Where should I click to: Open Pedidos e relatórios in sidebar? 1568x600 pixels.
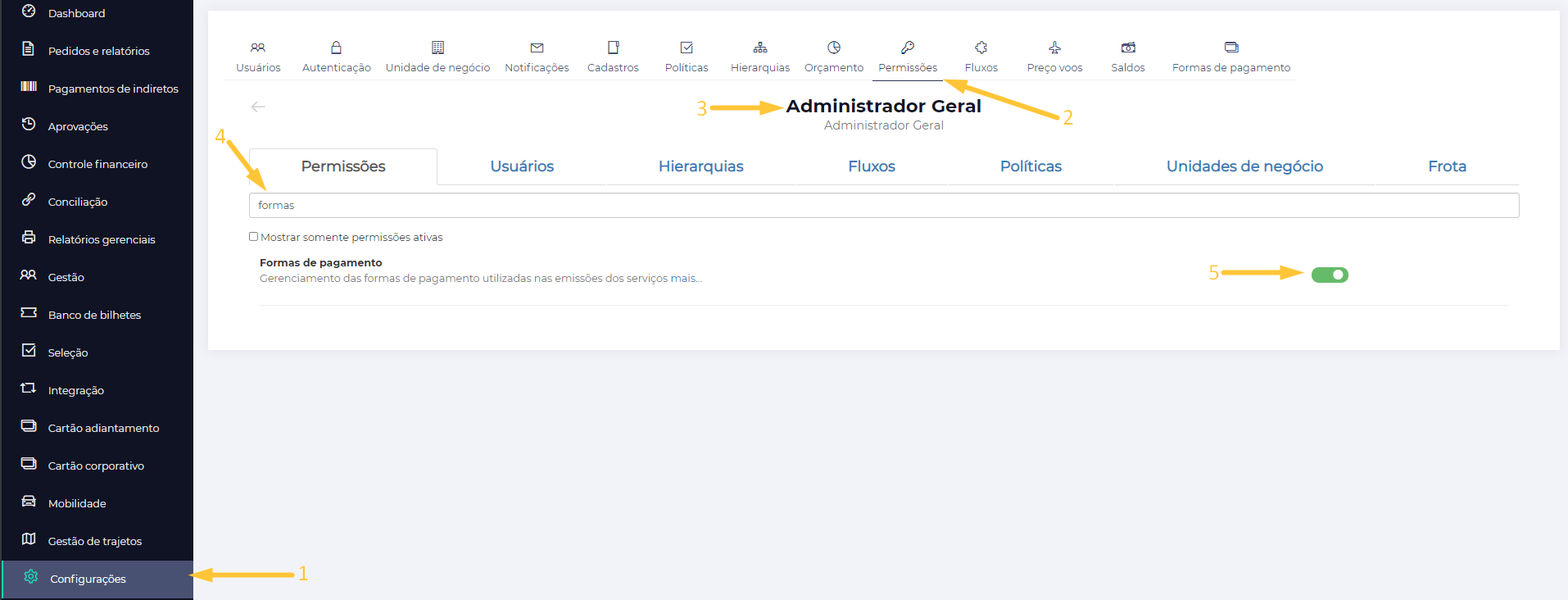[98, 51]
